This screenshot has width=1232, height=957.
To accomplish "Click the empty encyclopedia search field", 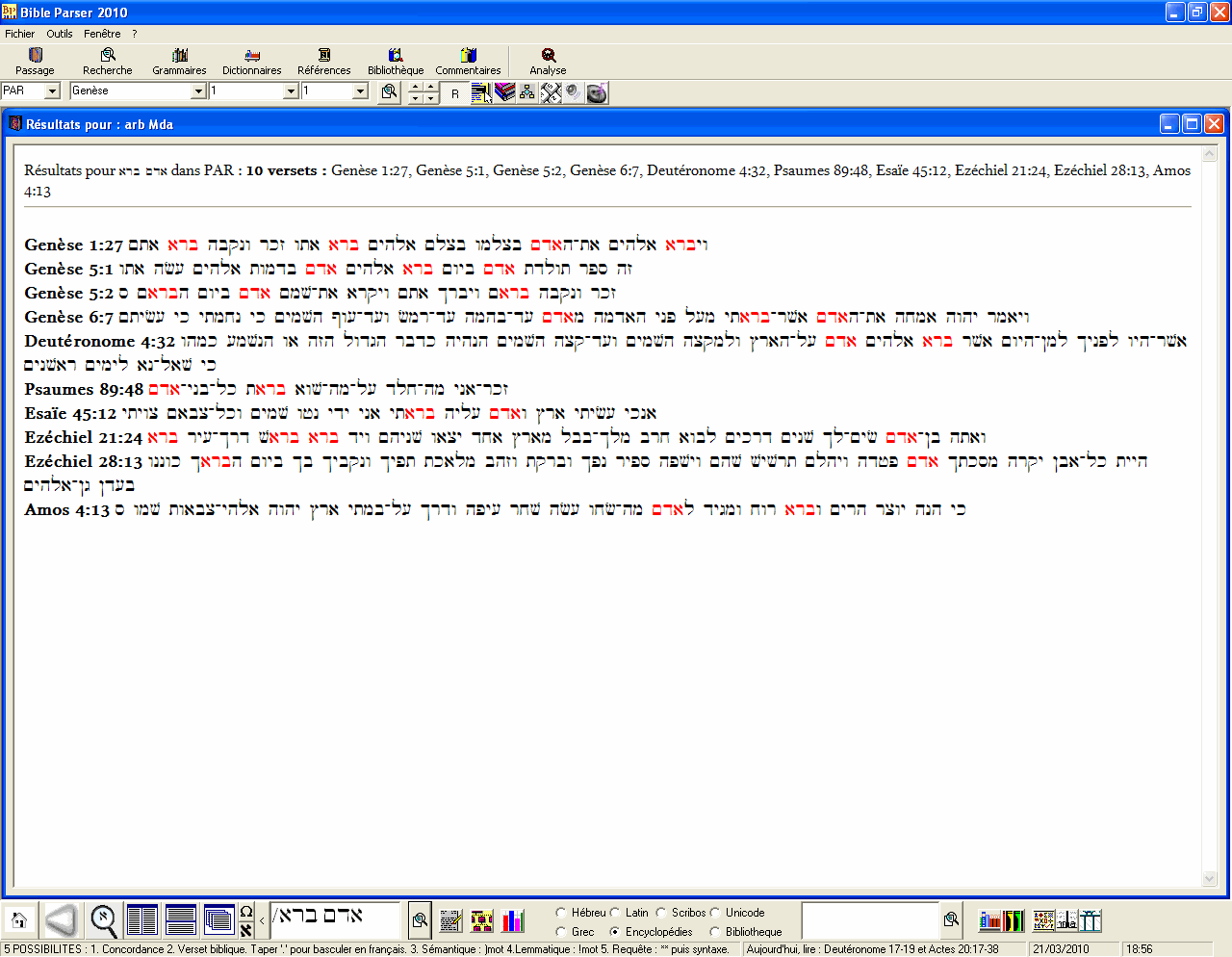I will (870, 919).
